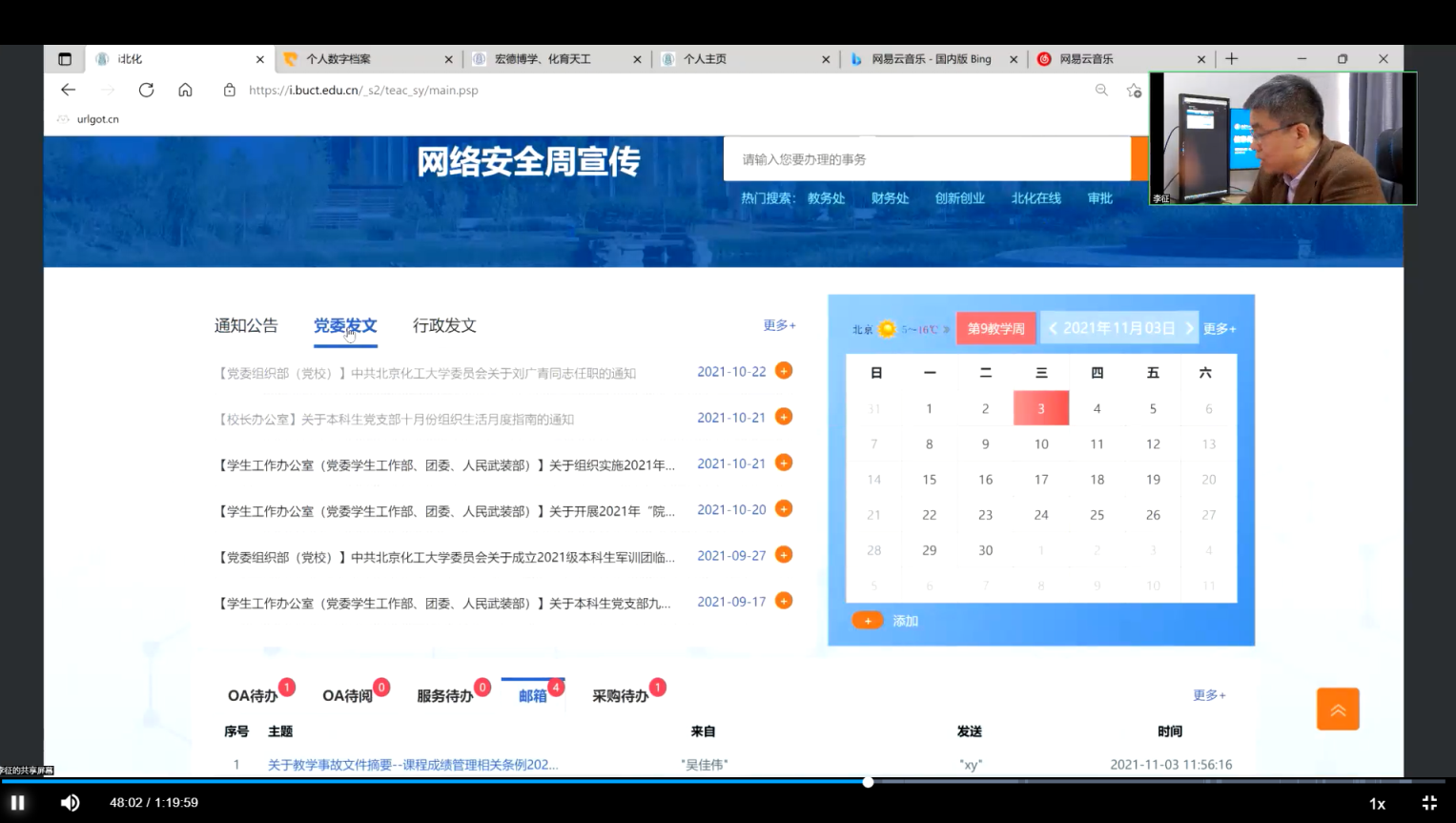Screen dimensions: 1456x823
Task: Click the 请输入您要办理的事务 search field
Action: [926, 159]
